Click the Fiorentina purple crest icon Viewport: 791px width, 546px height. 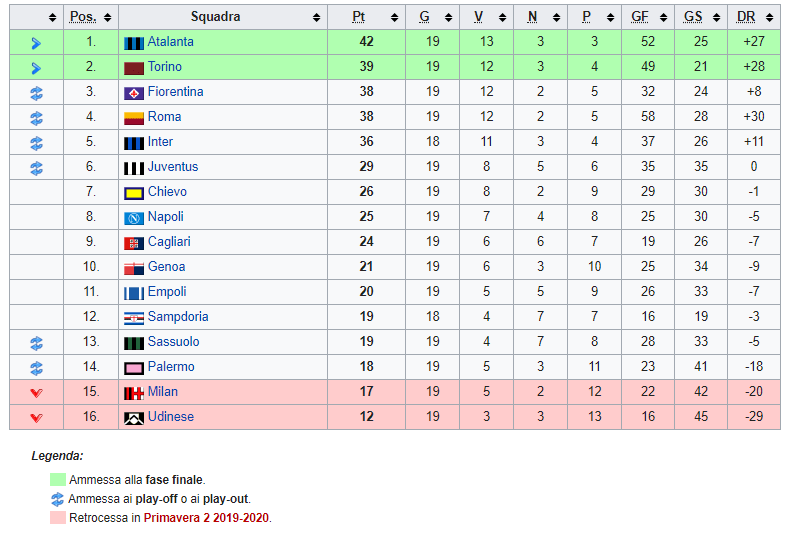pyautogui.click(x=134, y=93)
